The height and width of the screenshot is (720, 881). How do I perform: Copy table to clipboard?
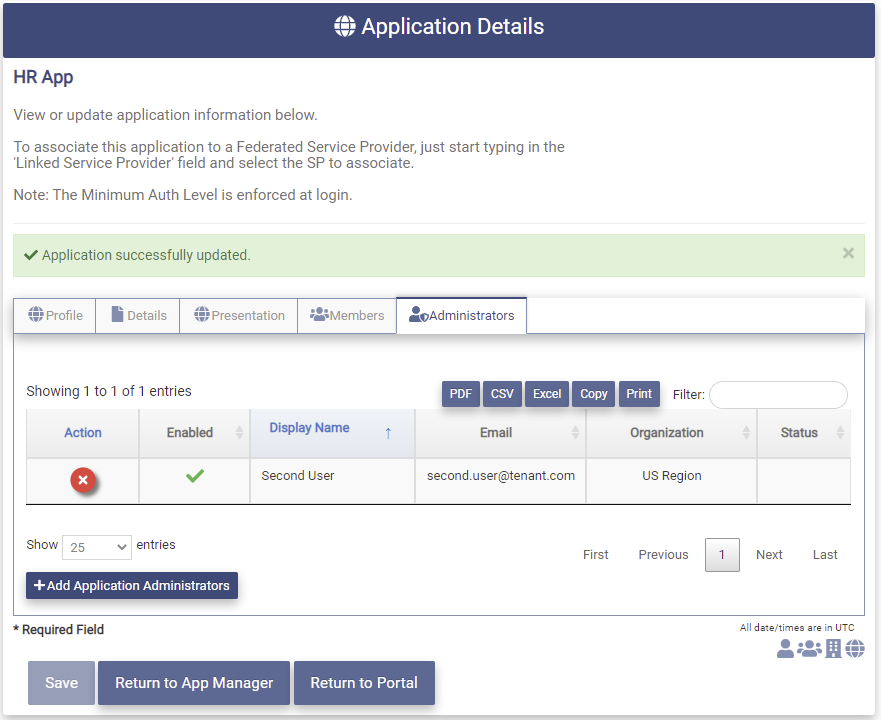tap(593, 394)
